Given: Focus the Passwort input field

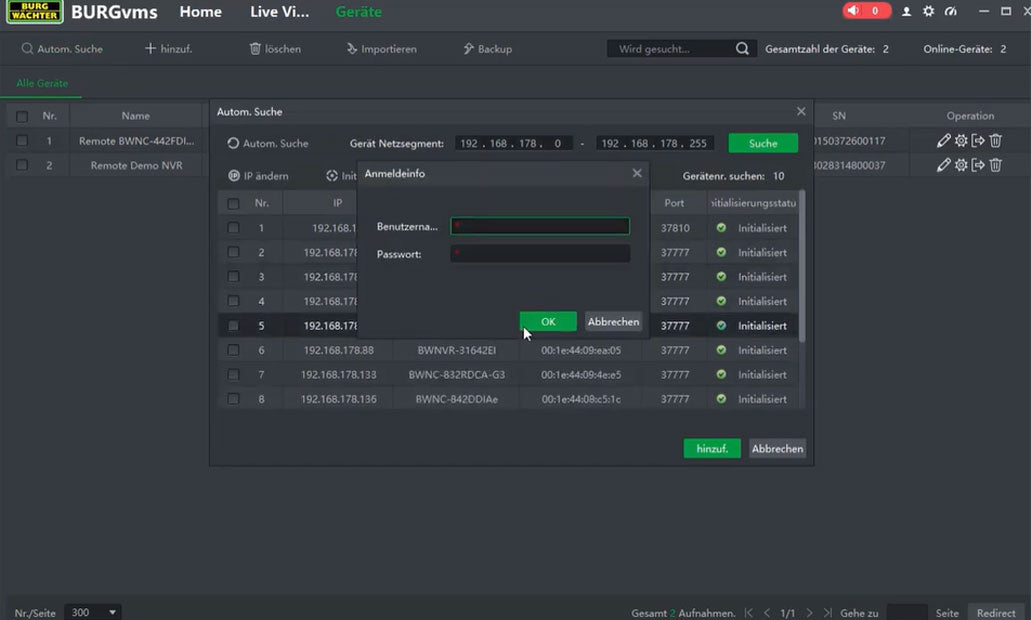Looking at the screenshot, I should click(x=540, y=254).
